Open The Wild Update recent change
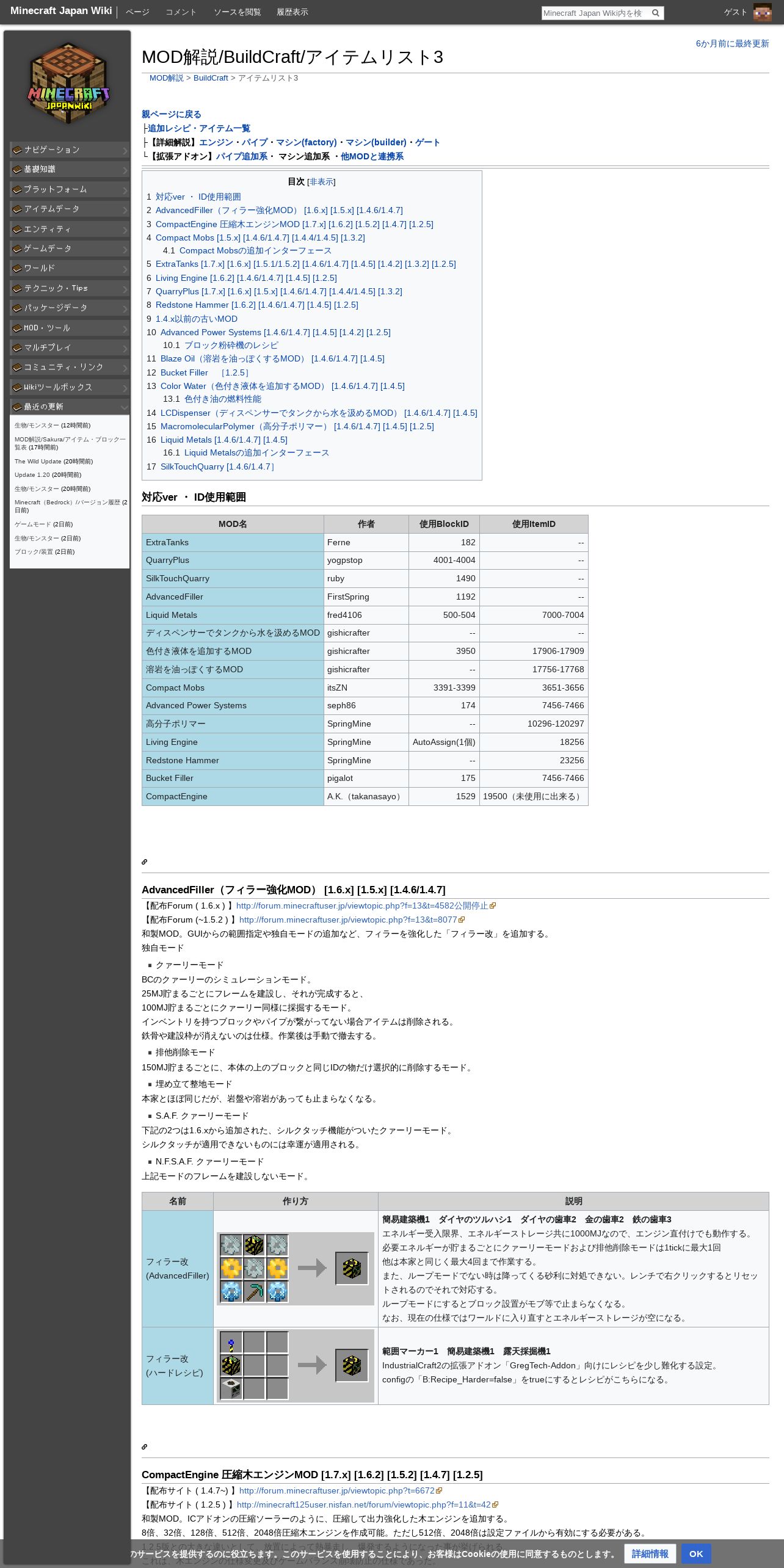This screenshot has height=1568, width=784. click(x=38, y=462)
